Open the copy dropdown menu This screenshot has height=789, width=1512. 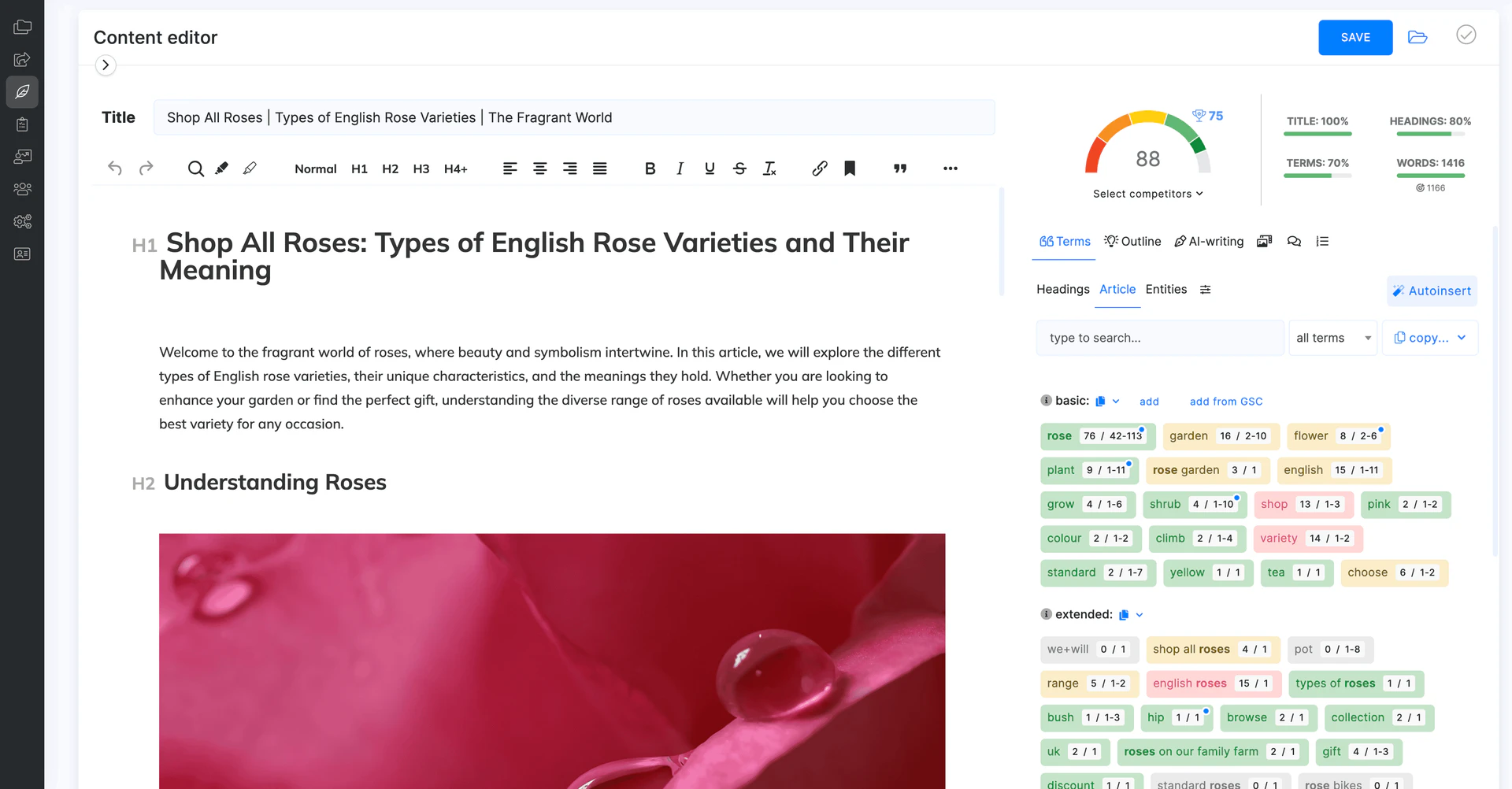(1429, 338)
